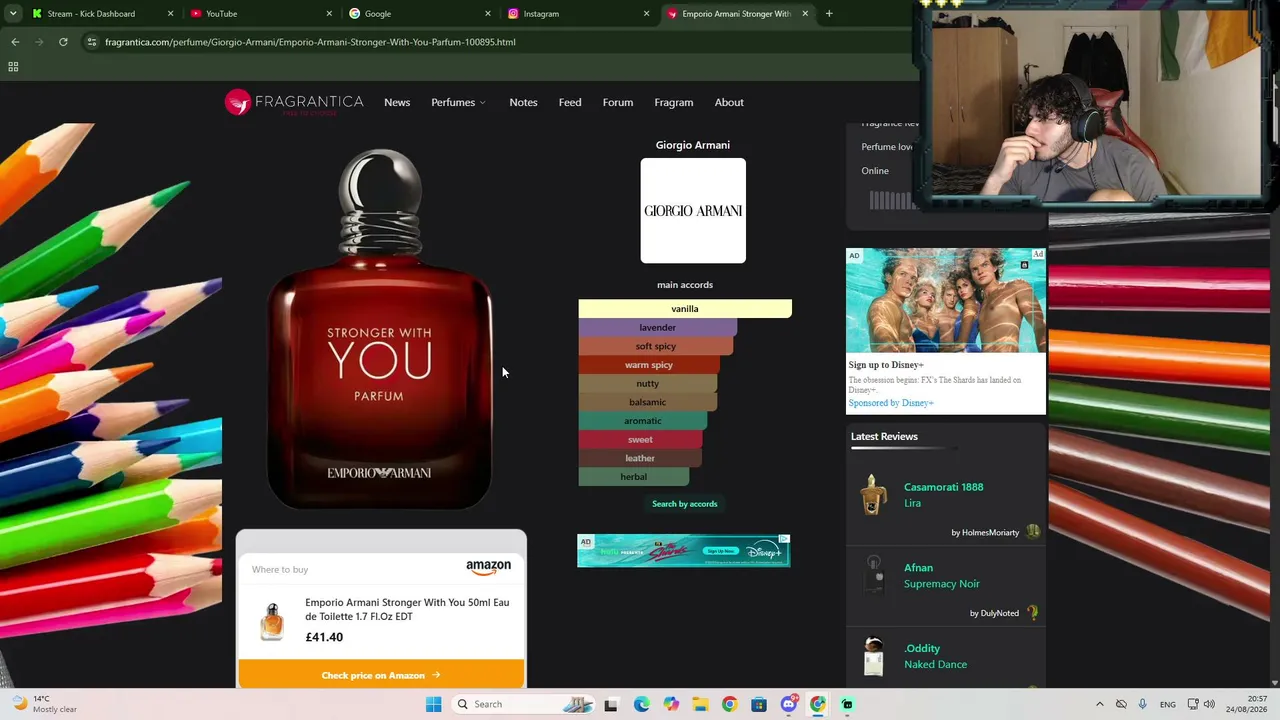Select the sweet accord bar
This screenshot has height=720, width=1280.
[x=641, y=440]
